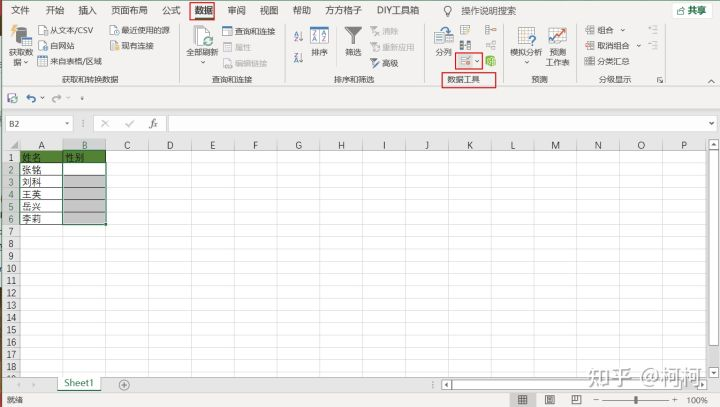The width and height of the screenshot is (720, 407).
Task: Load data via 来自表格/区域
Action: (x=69, y=61)
